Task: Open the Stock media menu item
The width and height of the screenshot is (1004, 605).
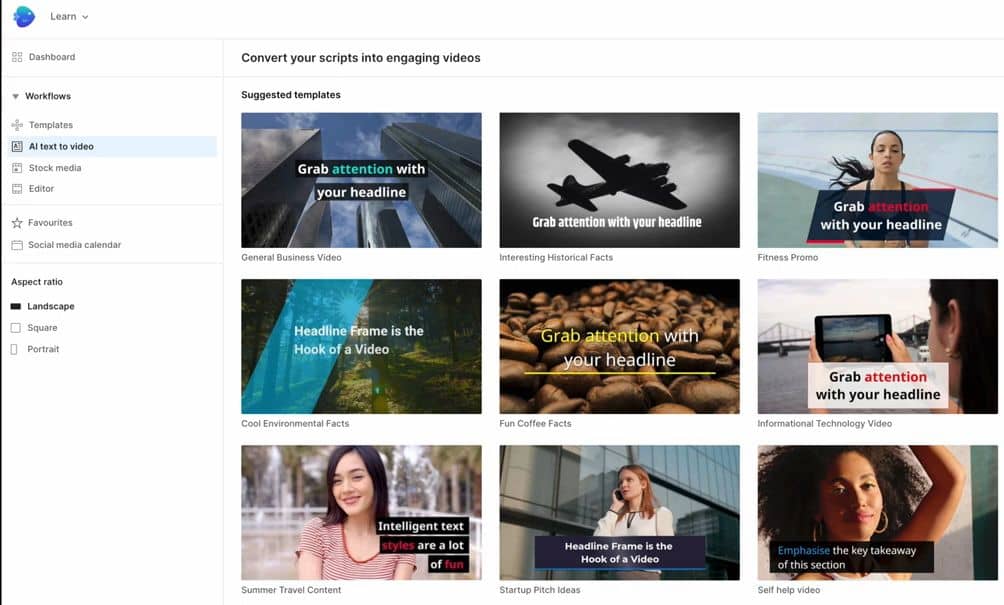Action: pos(55,168)
